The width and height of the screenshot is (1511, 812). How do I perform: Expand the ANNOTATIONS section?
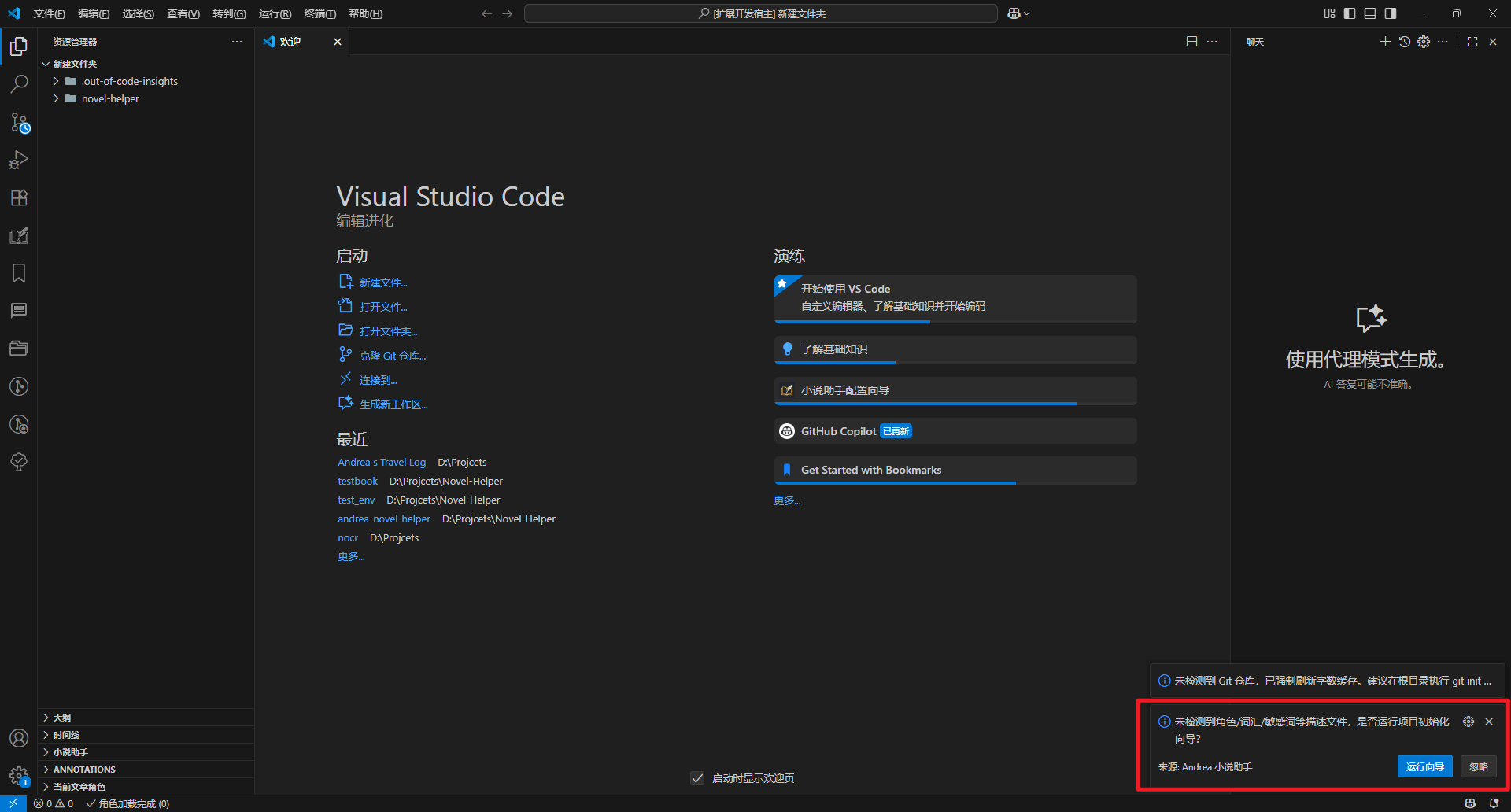point(146,770)
